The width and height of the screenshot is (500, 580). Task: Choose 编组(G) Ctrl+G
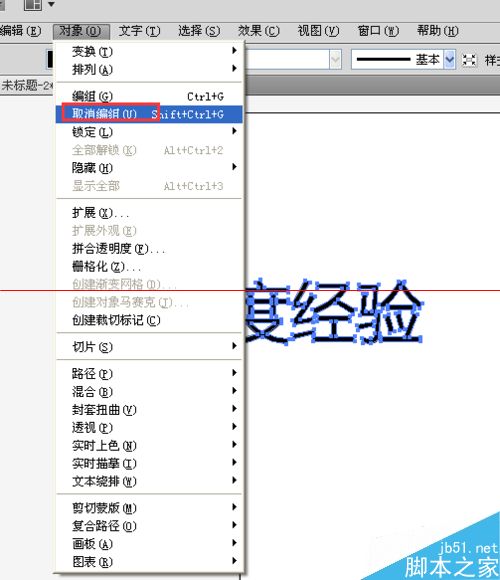click(149, 96)
